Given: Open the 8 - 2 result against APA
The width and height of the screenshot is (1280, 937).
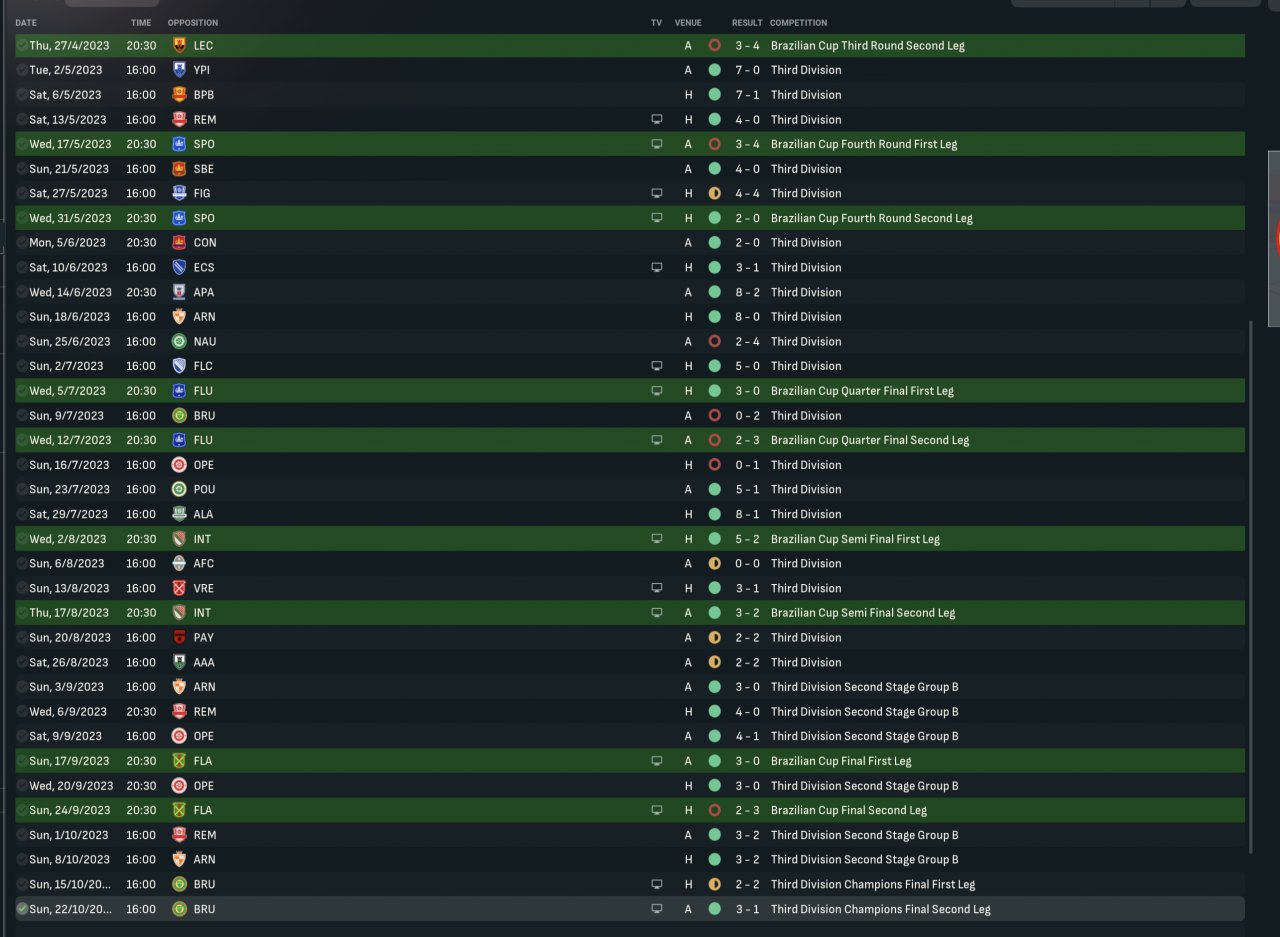Looking at the screenshot, I should (746, 292).
